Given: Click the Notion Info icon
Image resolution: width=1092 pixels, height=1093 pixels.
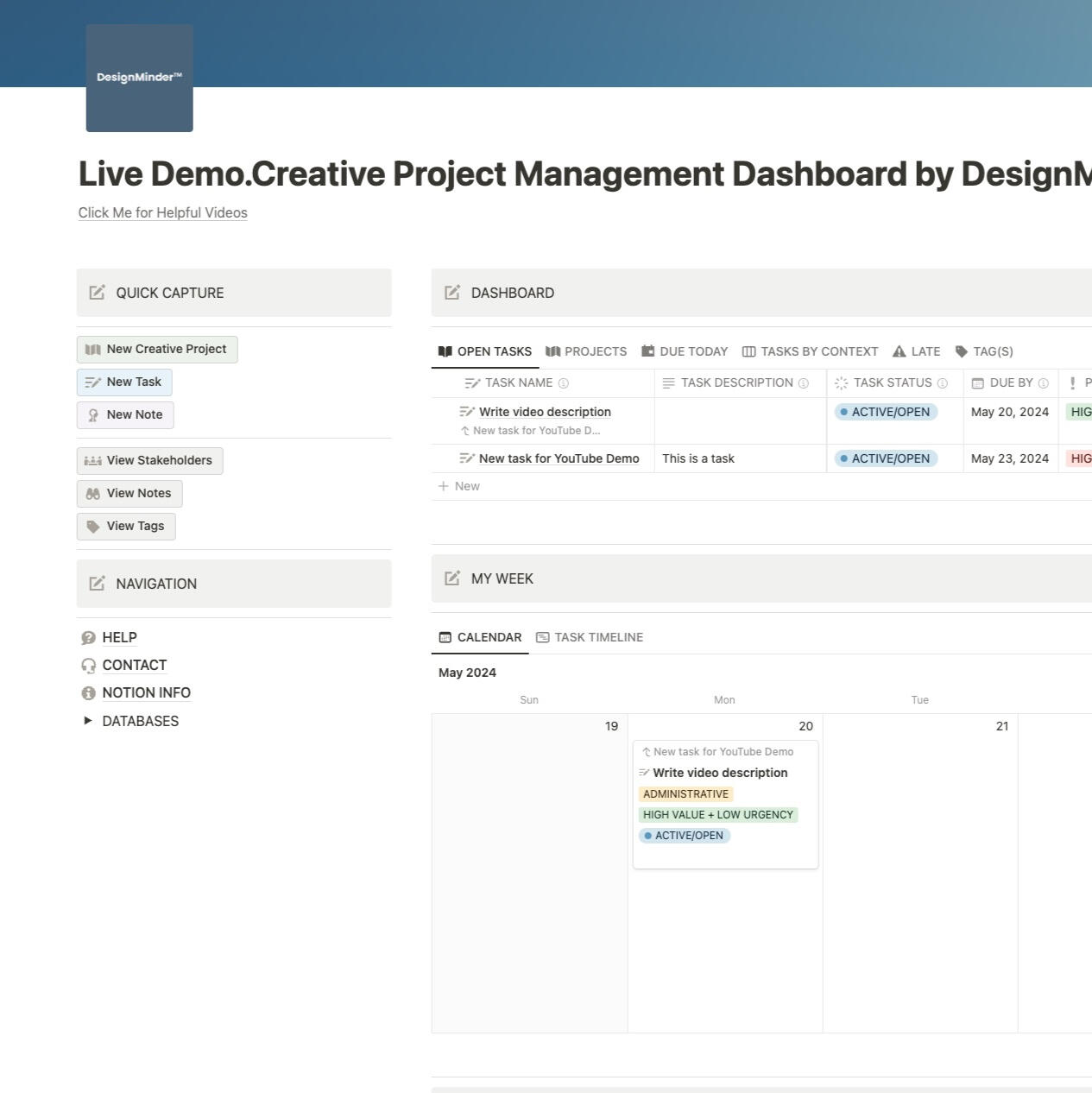Looking at the screenshot, I should [88, 693].
